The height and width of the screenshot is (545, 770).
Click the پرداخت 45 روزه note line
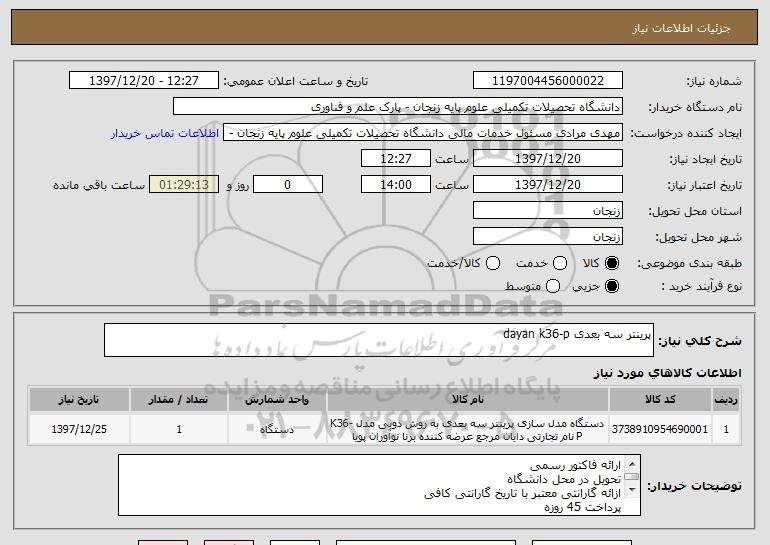pos(583,507)
